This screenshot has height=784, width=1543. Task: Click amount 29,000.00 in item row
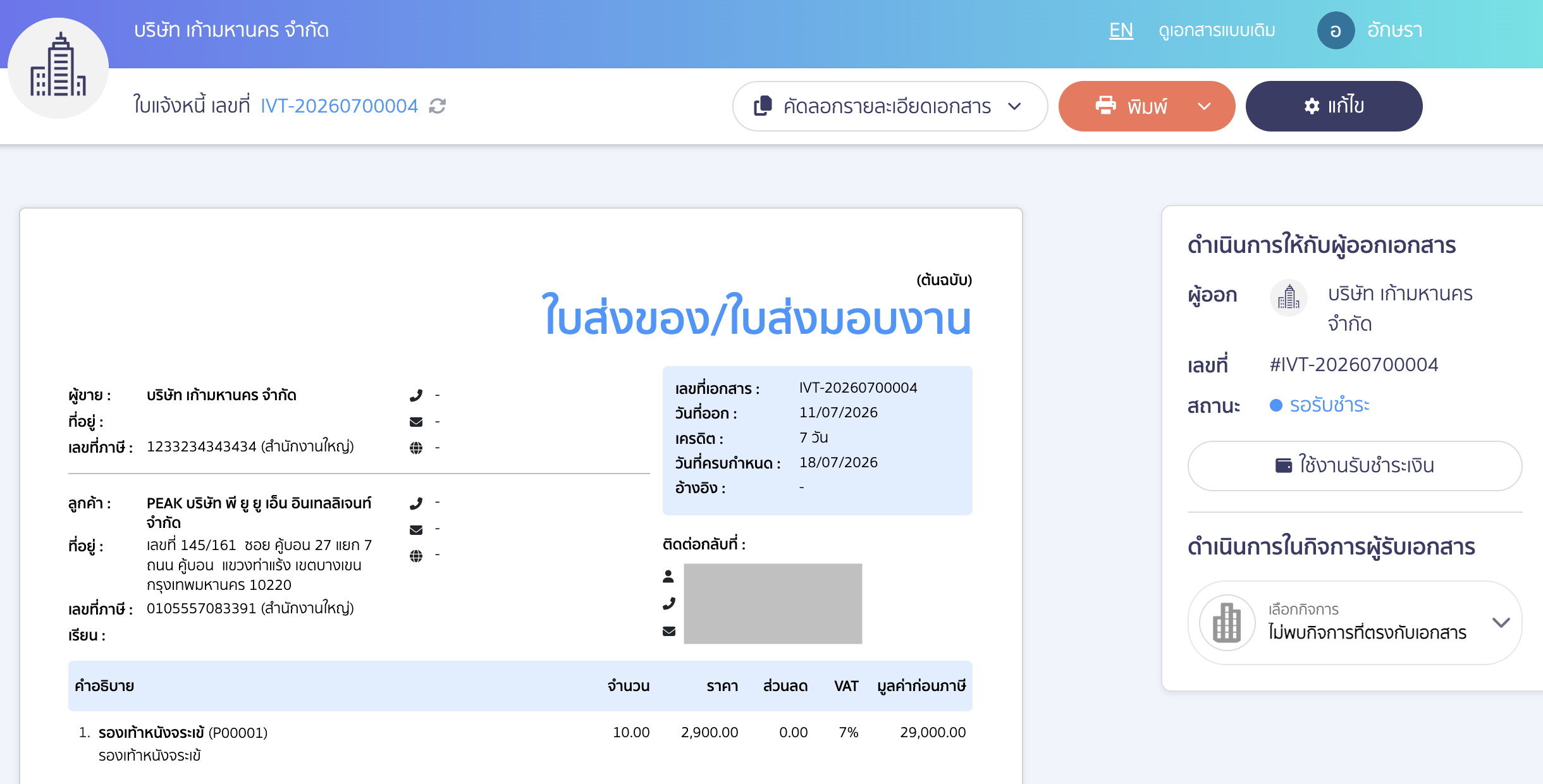pos(933,732)
